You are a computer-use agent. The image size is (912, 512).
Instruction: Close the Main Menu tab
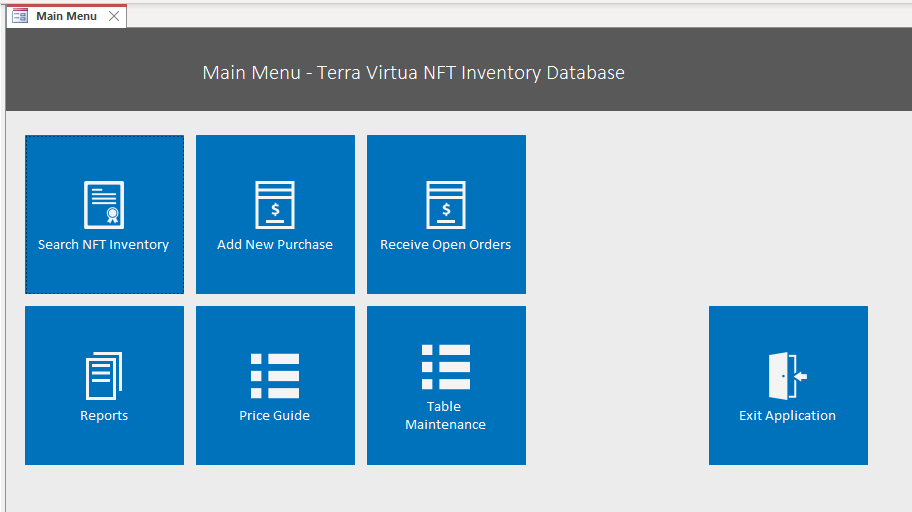tap(114, 16)
